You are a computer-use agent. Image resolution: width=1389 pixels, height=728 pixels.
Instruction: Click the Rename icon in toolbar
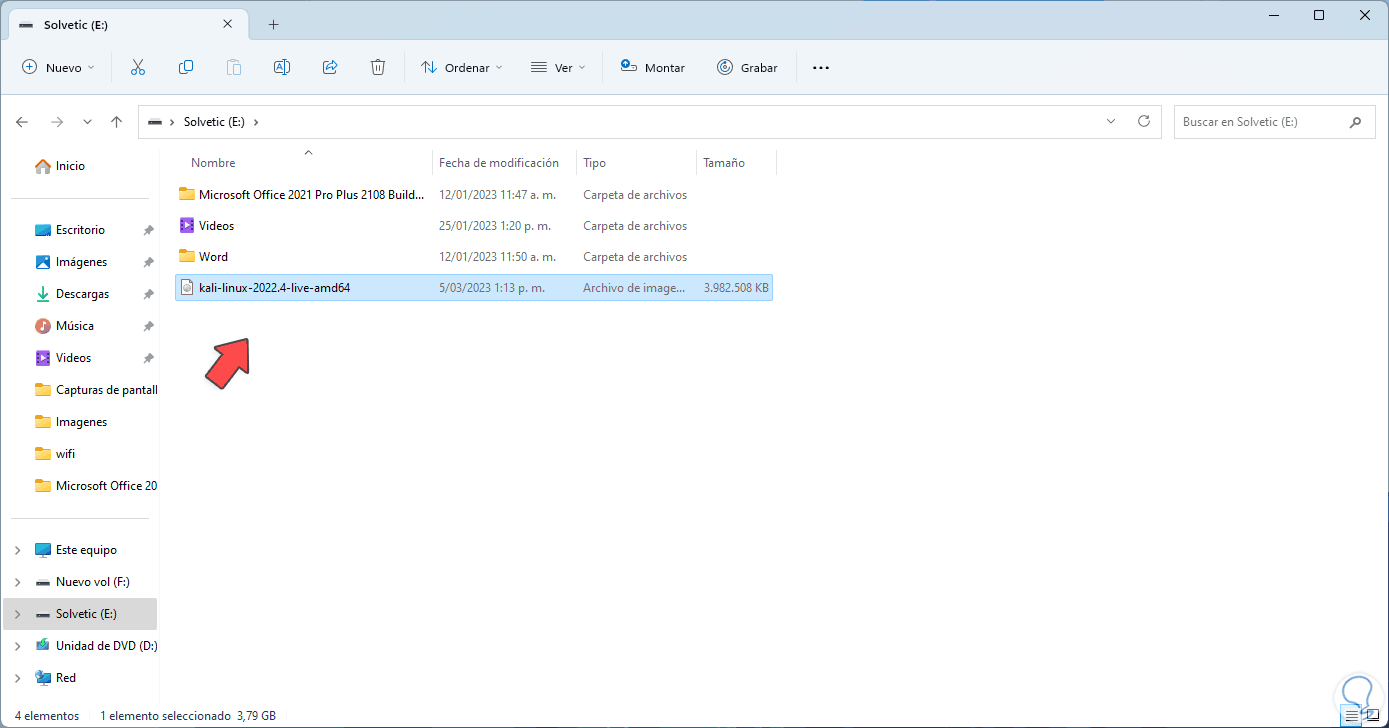[x=282, y=67]
